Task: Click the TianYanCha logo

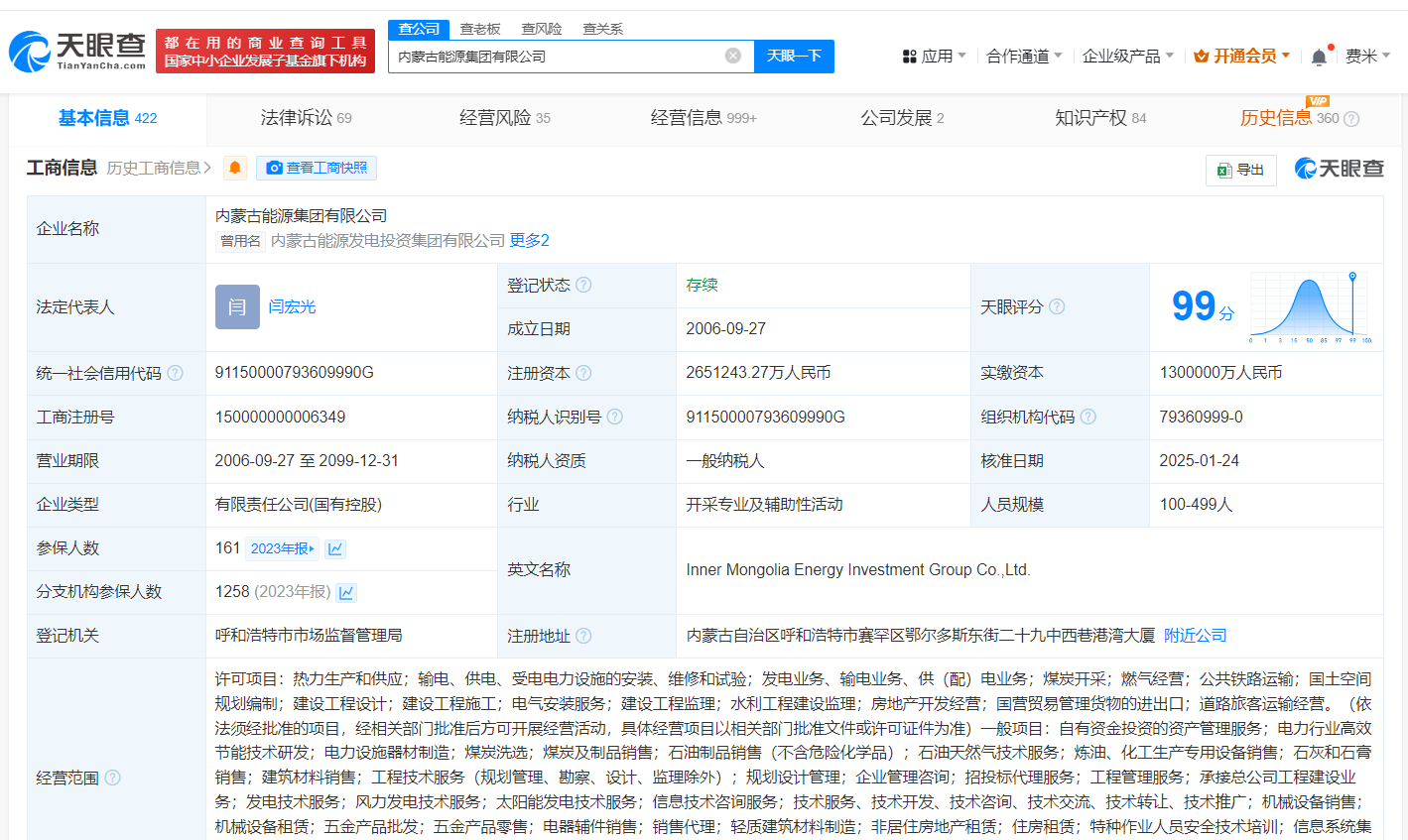Action: click(77, 51)
